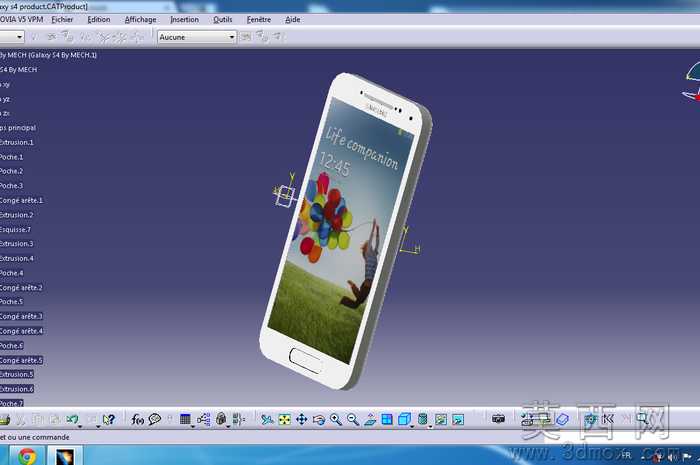The image size is (700, 465).
Task: Click the undo arrow icon
Action: click(x=72, y=419)
